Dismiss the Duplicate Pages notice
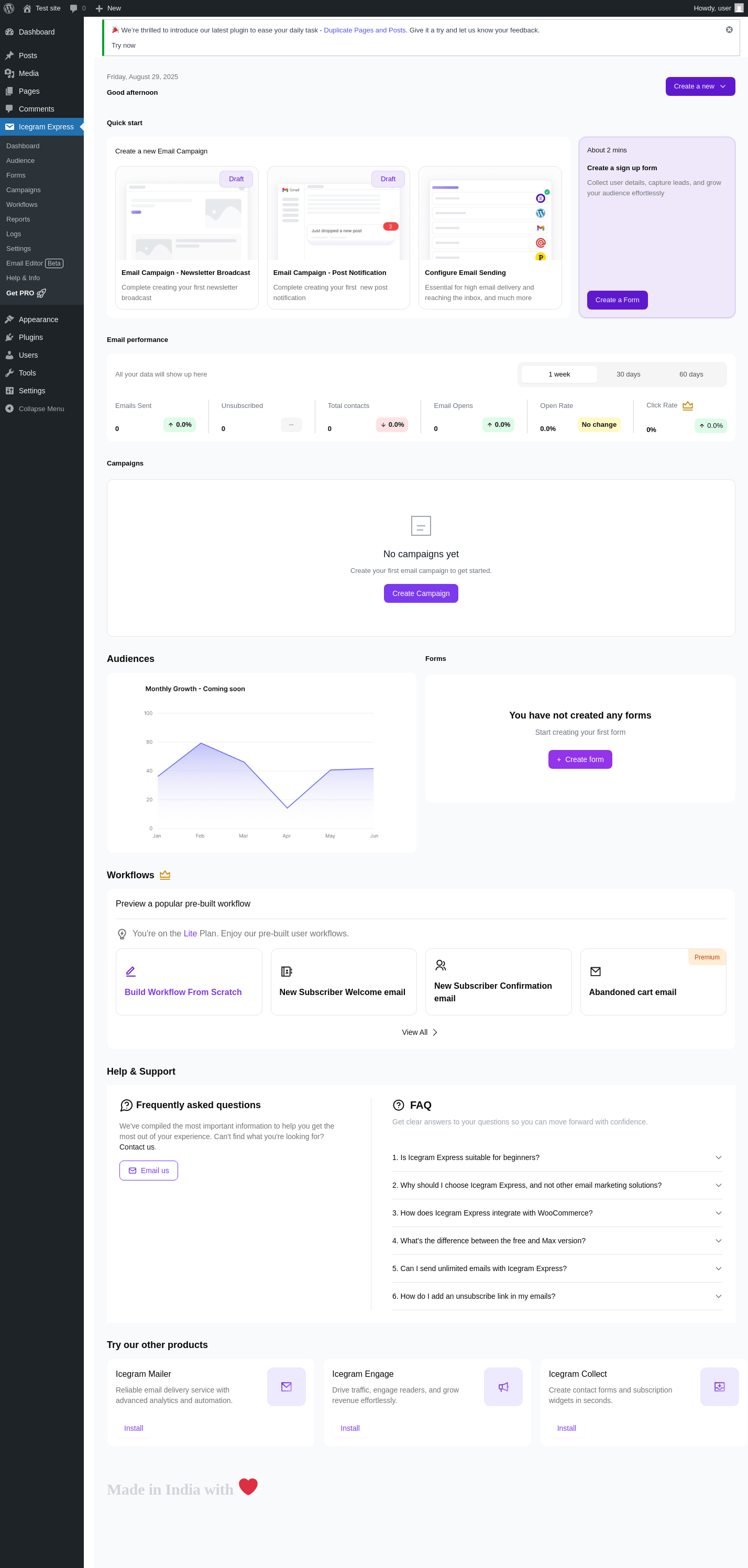The image size is (748, 1568). (x=729, y=30)
